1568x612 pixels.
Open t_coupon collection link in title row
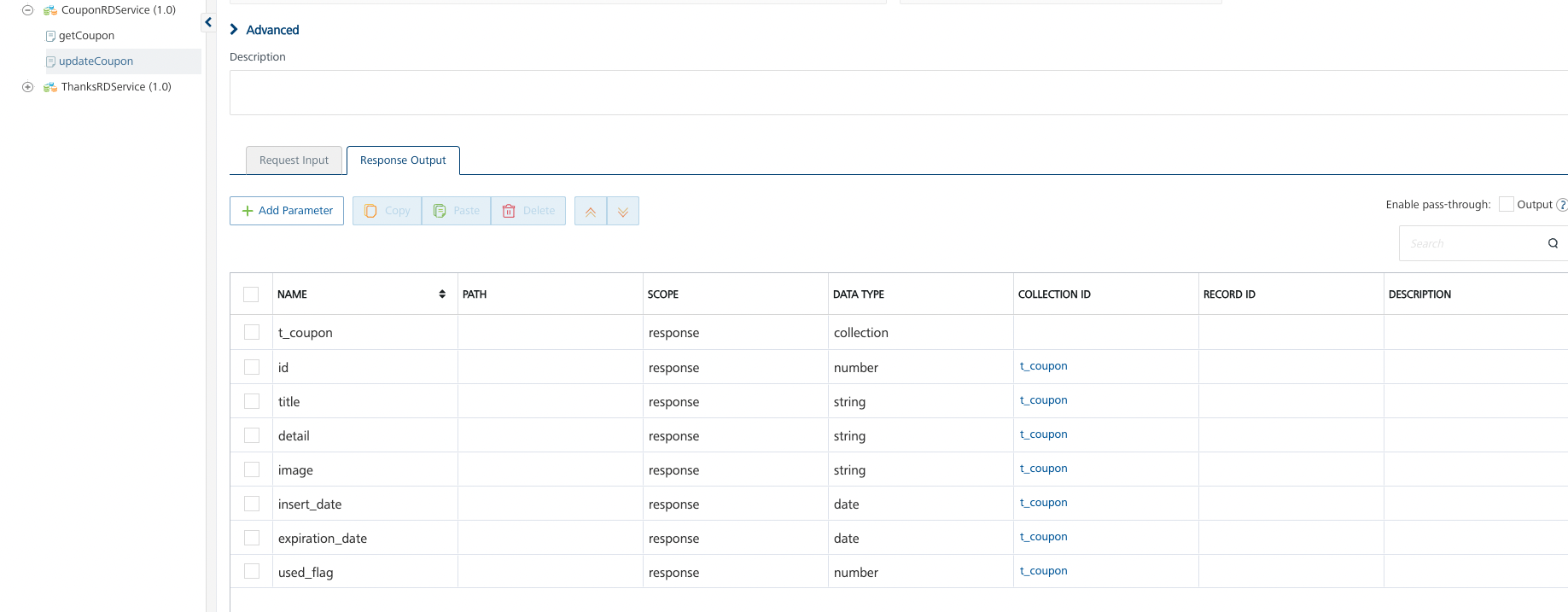pyautogui.click(x=1043, y=400)
